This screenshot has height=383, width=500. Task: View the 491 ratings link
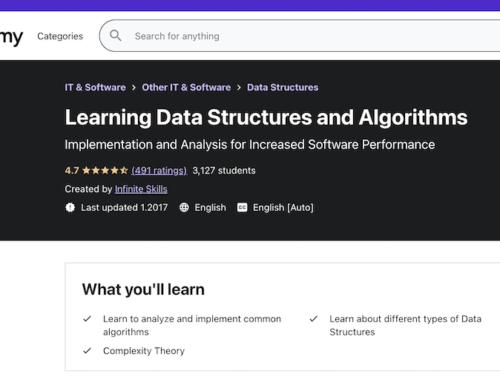159,171
